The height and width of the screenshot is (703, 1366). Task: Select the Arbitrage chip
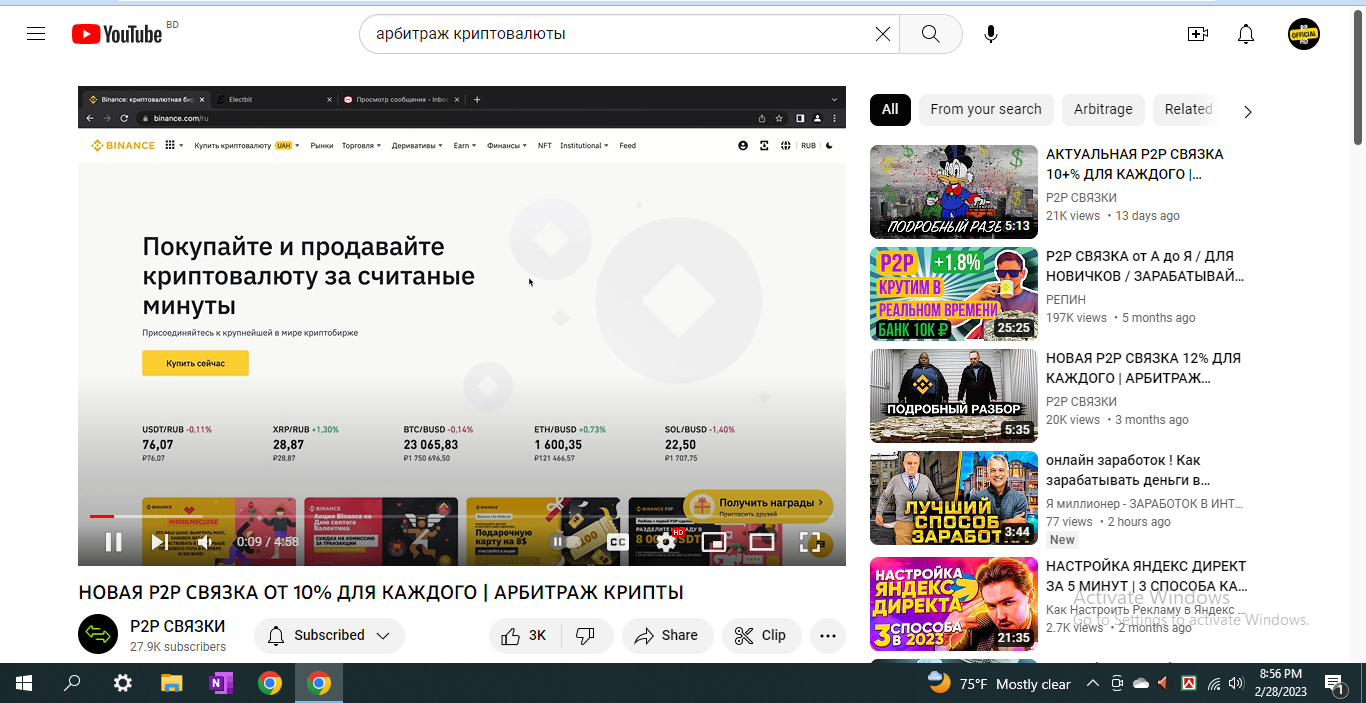[x=1103, y=110]
